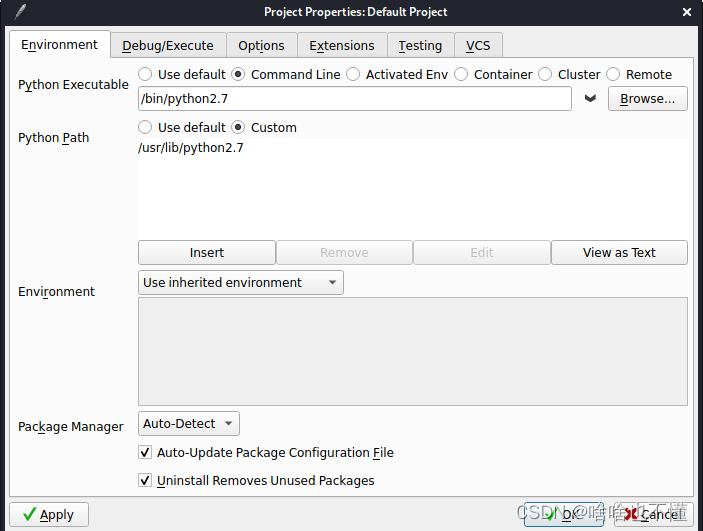Open the VCS tab
Viewport: 703px width, 531px height.
478,45
